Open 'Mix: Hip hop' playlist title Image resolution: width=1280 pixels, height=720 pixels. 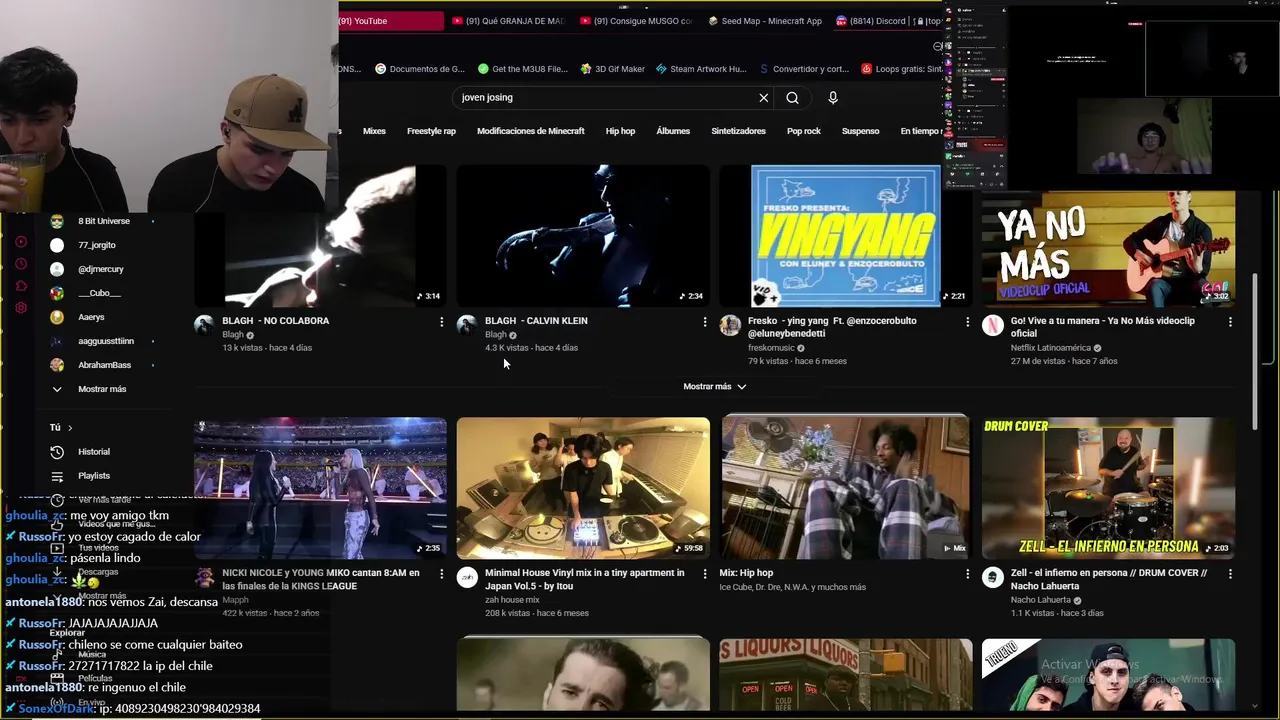click(746, 573)
